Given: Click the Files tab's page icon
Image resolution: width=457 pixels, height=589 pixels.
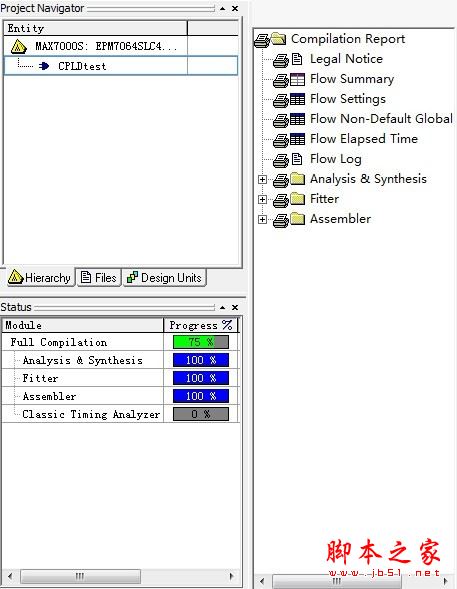Looking at the screenshot, I should pyautogui.click(x=86, y=277).
